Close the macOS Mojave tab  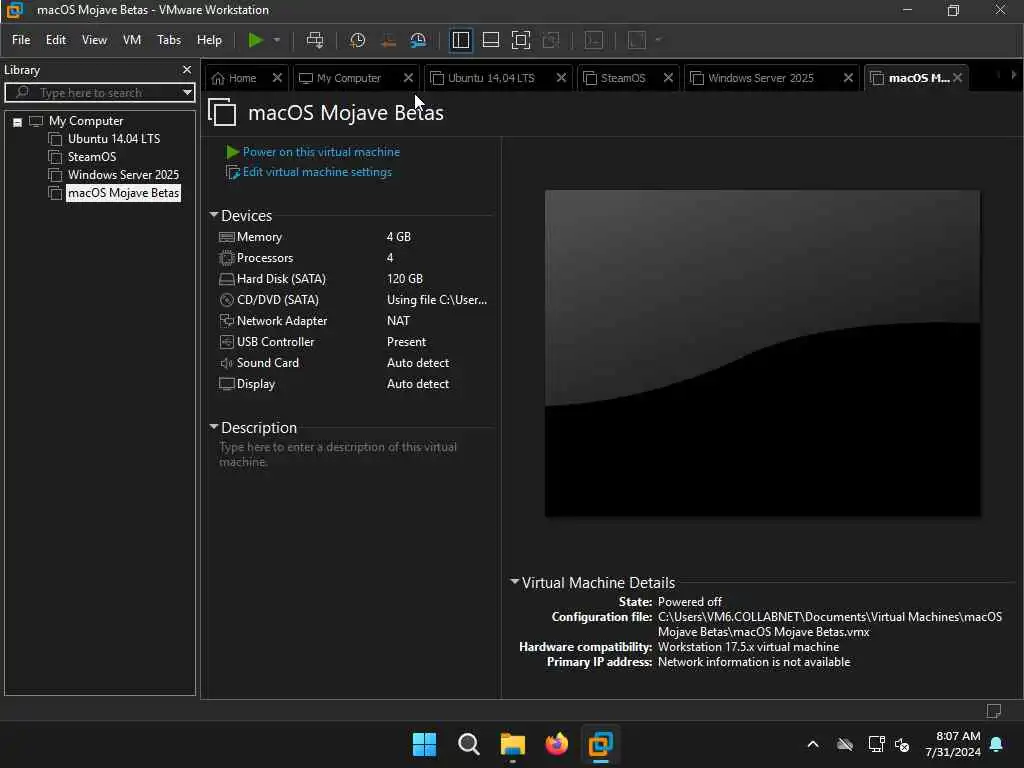957,78
